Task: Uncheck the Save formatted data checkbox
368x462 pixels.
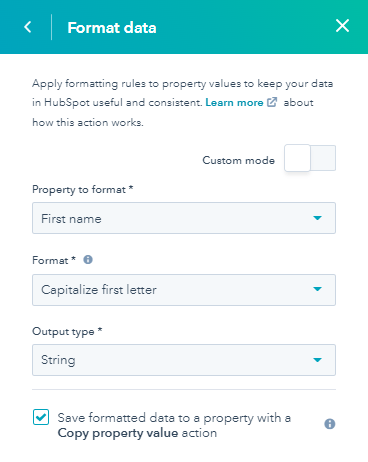Action: coord(41,417)
